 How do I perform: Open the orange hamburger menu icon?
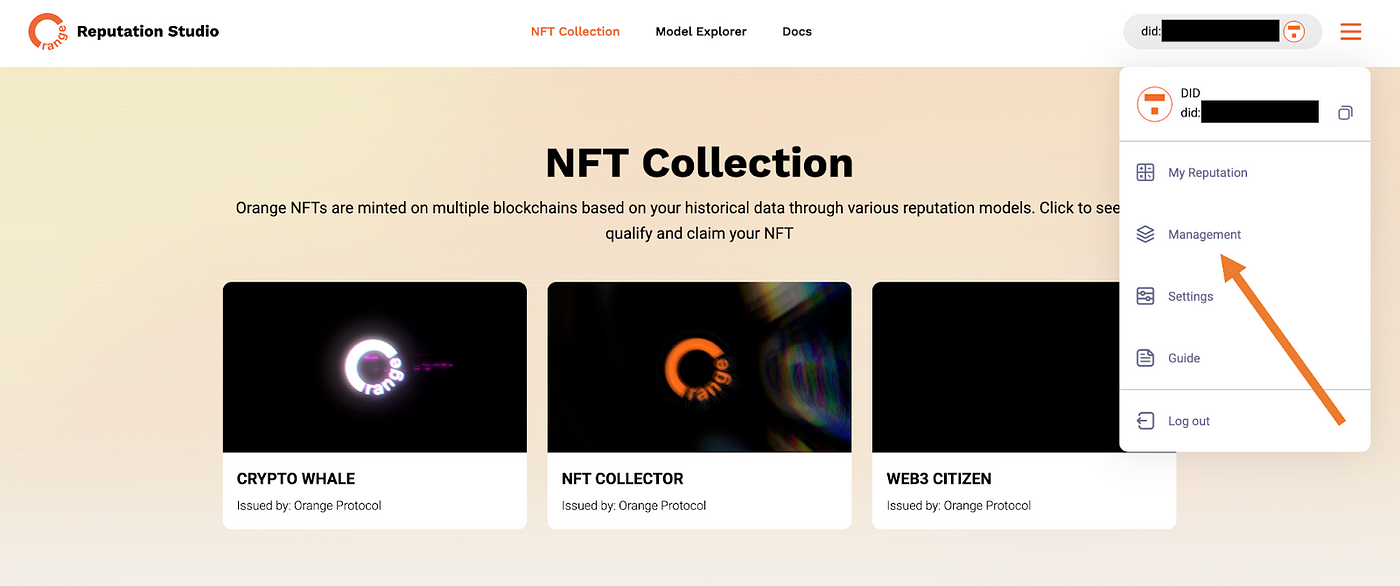1350,32
